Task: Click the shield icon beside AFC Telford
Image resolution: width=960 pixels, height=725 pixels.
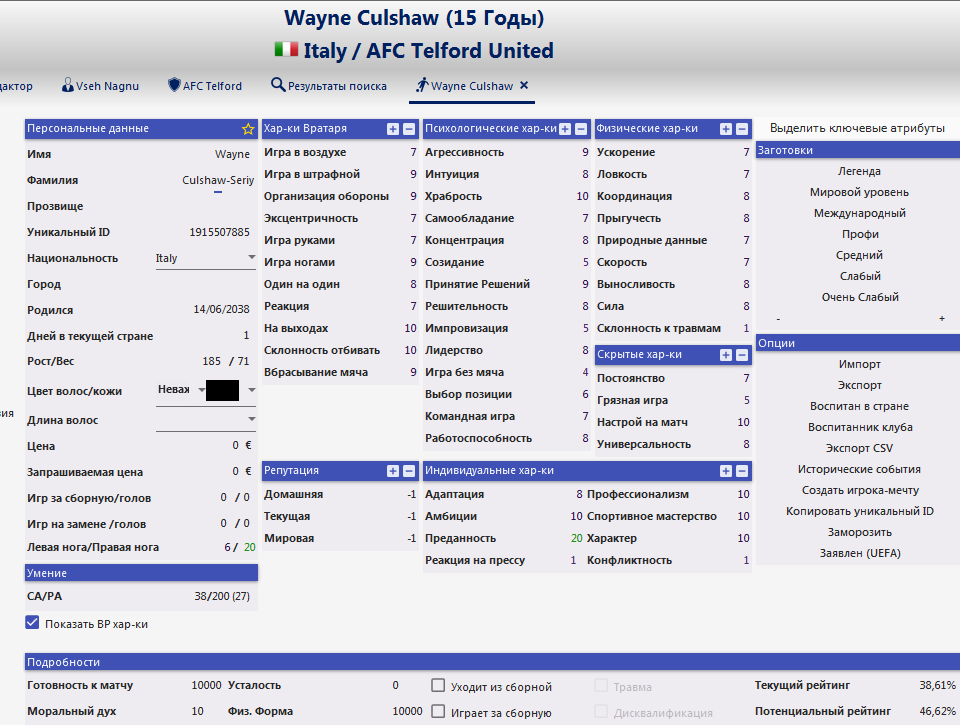Action: (x=174, y=85)
